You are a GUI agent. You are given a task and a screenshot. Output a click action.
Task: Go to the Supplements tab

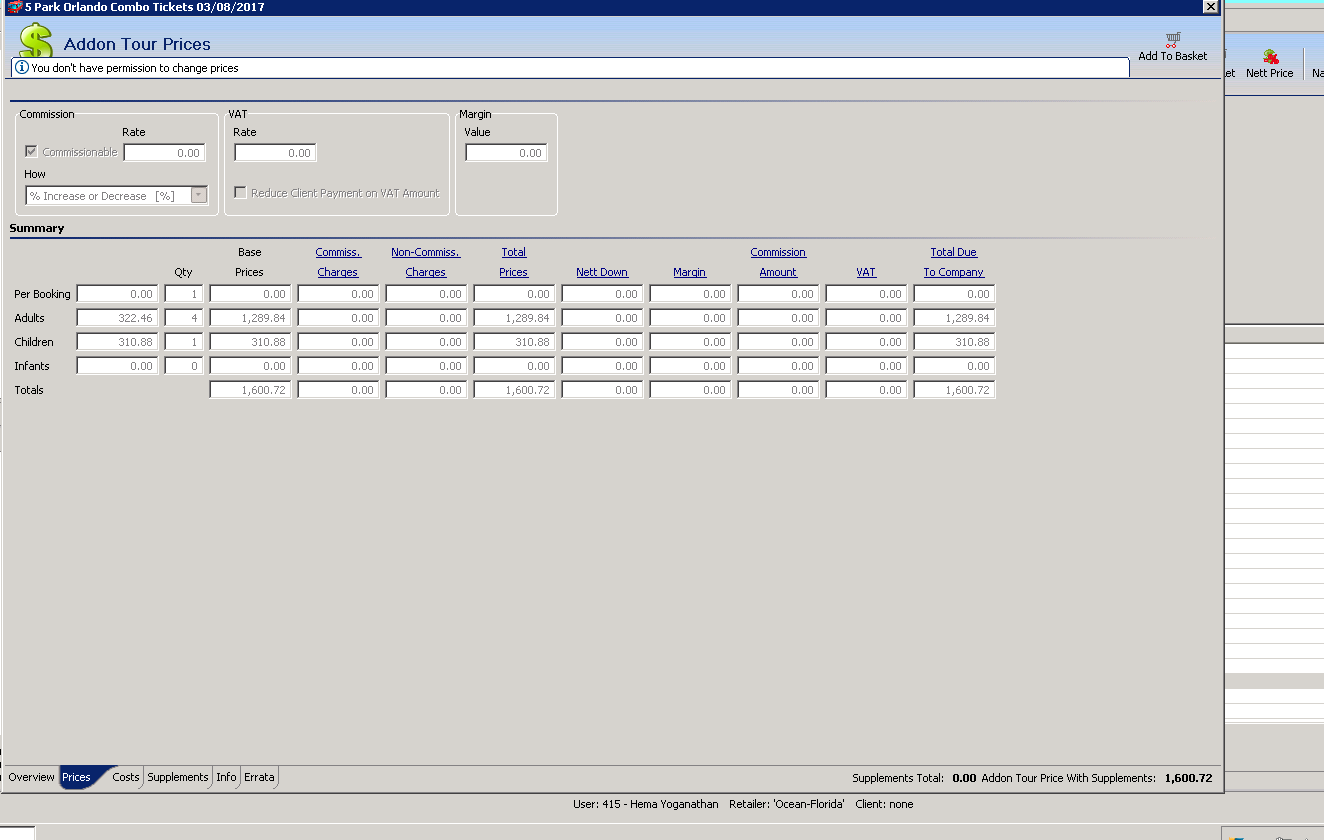click(178, 777)
